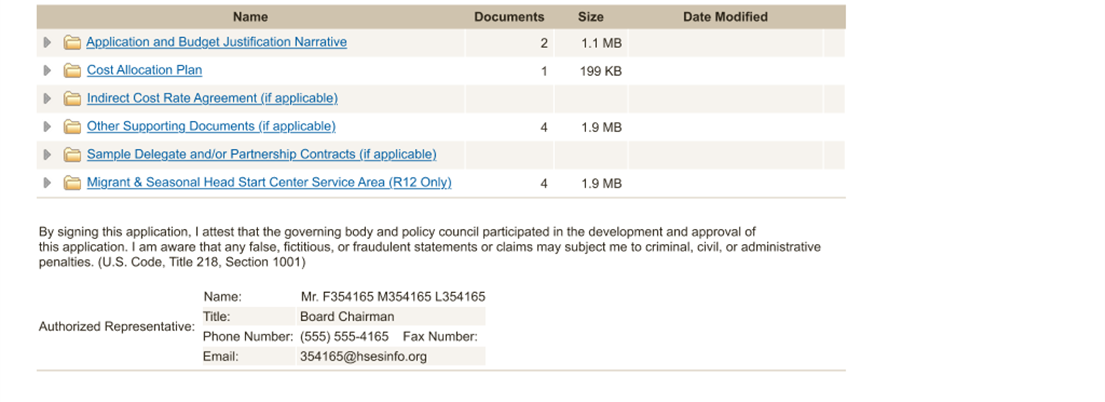Viewport: 1105px width, 402px height.
Task: Click the Cost Allocation Plan folder icon
Action: (72, 71)
